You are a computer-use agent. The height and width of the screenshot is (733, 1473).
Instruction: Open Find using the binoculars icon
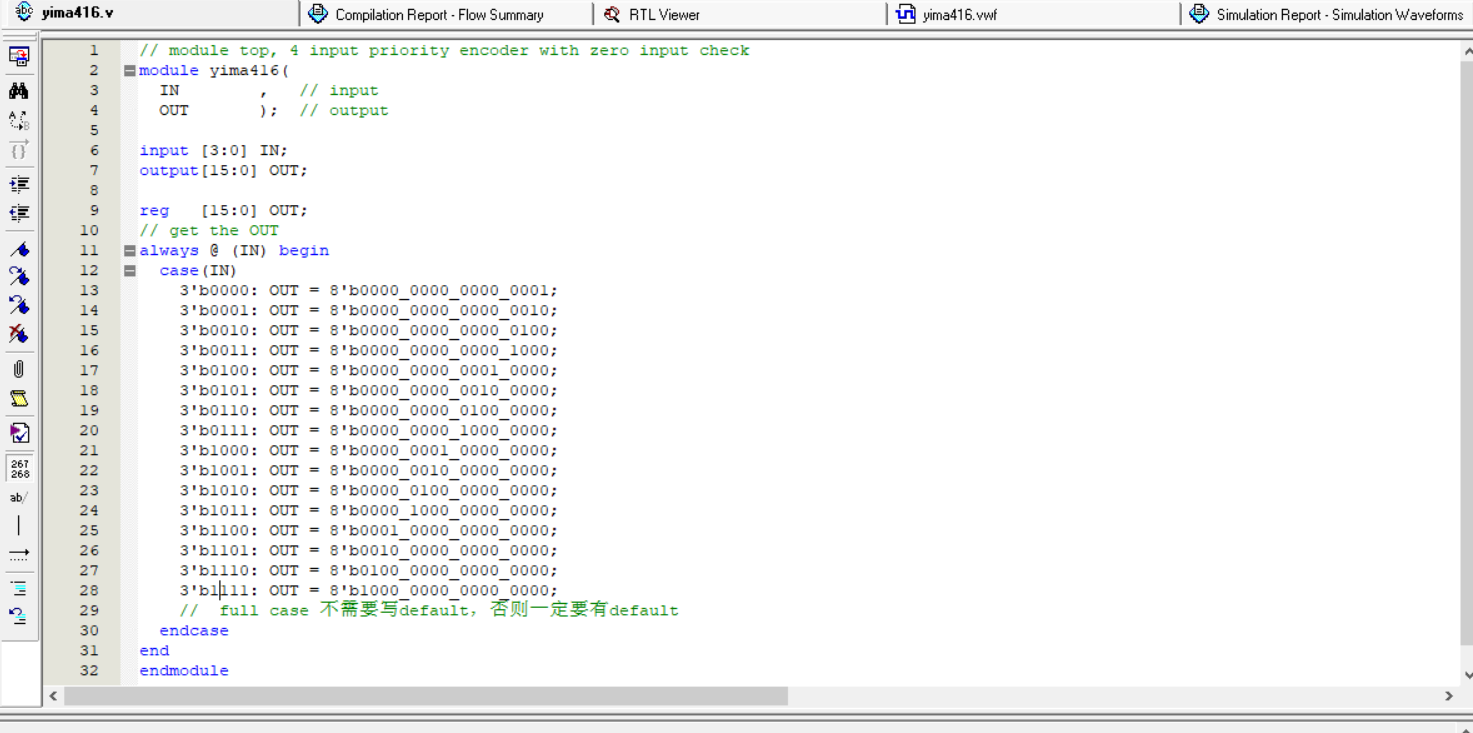point(19,91)
